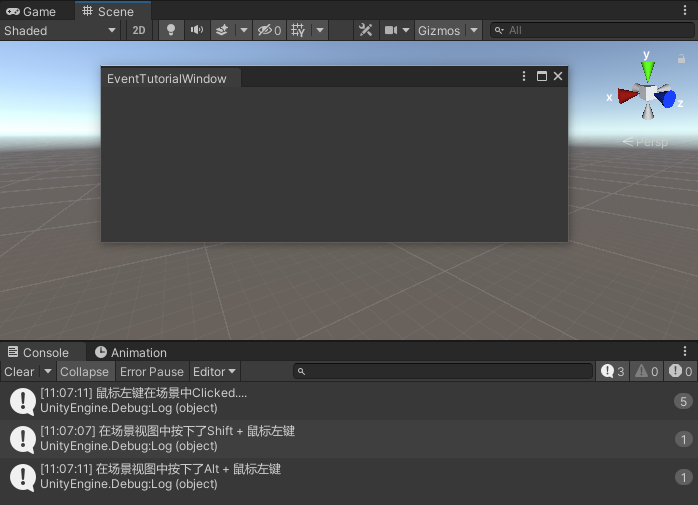Switch to the Game tab
The width and height of the screenshot is (698, 505).
[x=31, y=12]
